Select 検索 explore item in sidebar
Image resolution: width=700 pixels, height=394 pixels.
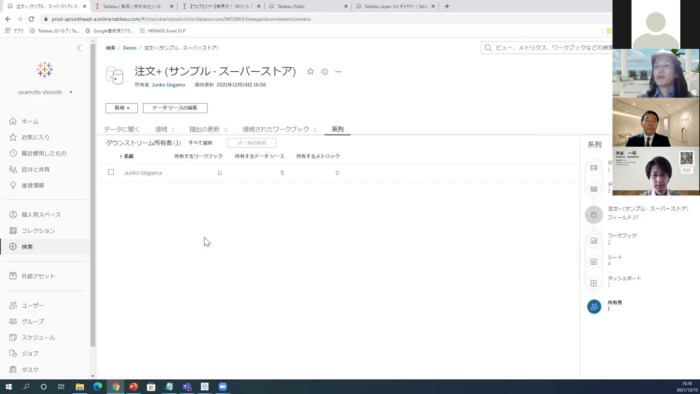point(45,246)
